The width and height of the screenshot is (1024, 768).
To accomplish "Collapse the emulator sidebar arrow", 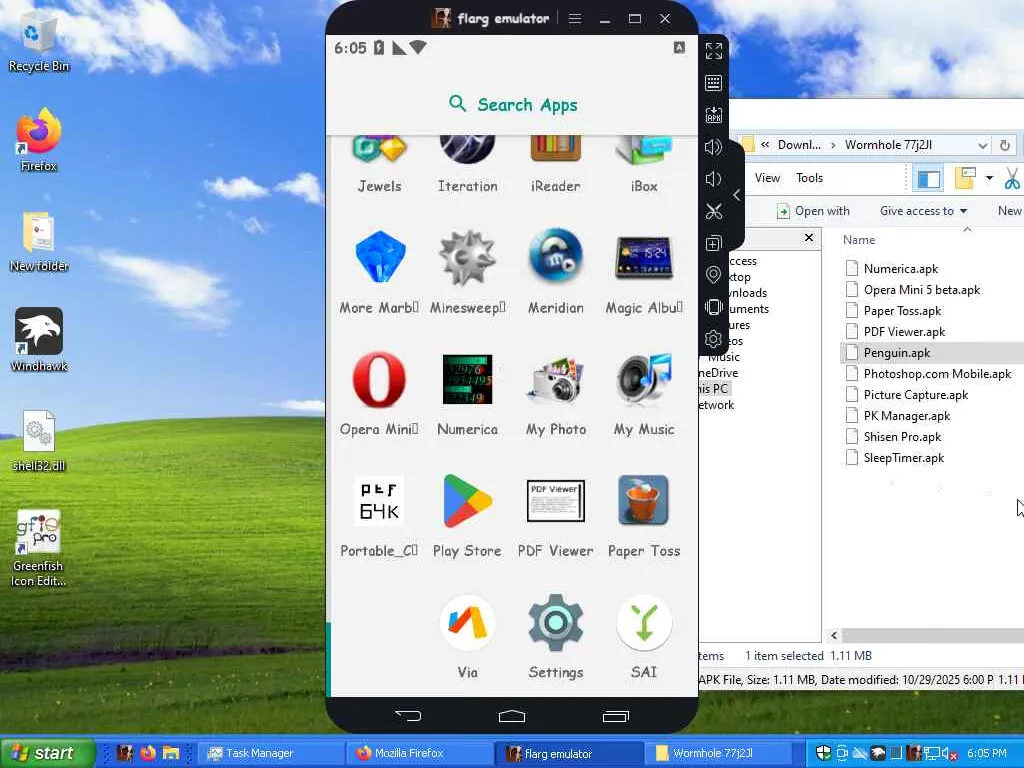I will point(737,195).
